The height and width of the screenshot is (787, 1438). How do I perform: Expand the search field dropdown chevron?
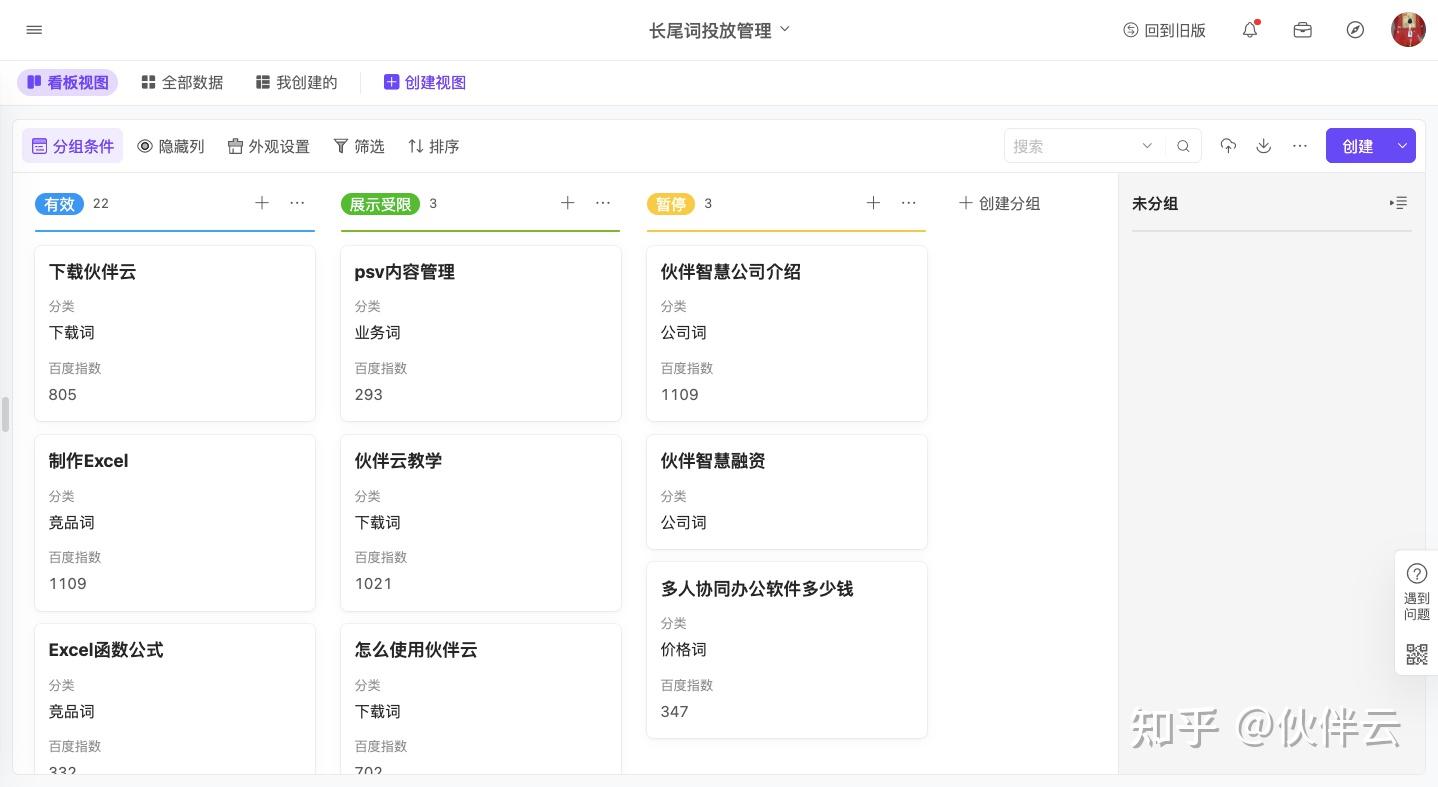(x=1147, y=146)
